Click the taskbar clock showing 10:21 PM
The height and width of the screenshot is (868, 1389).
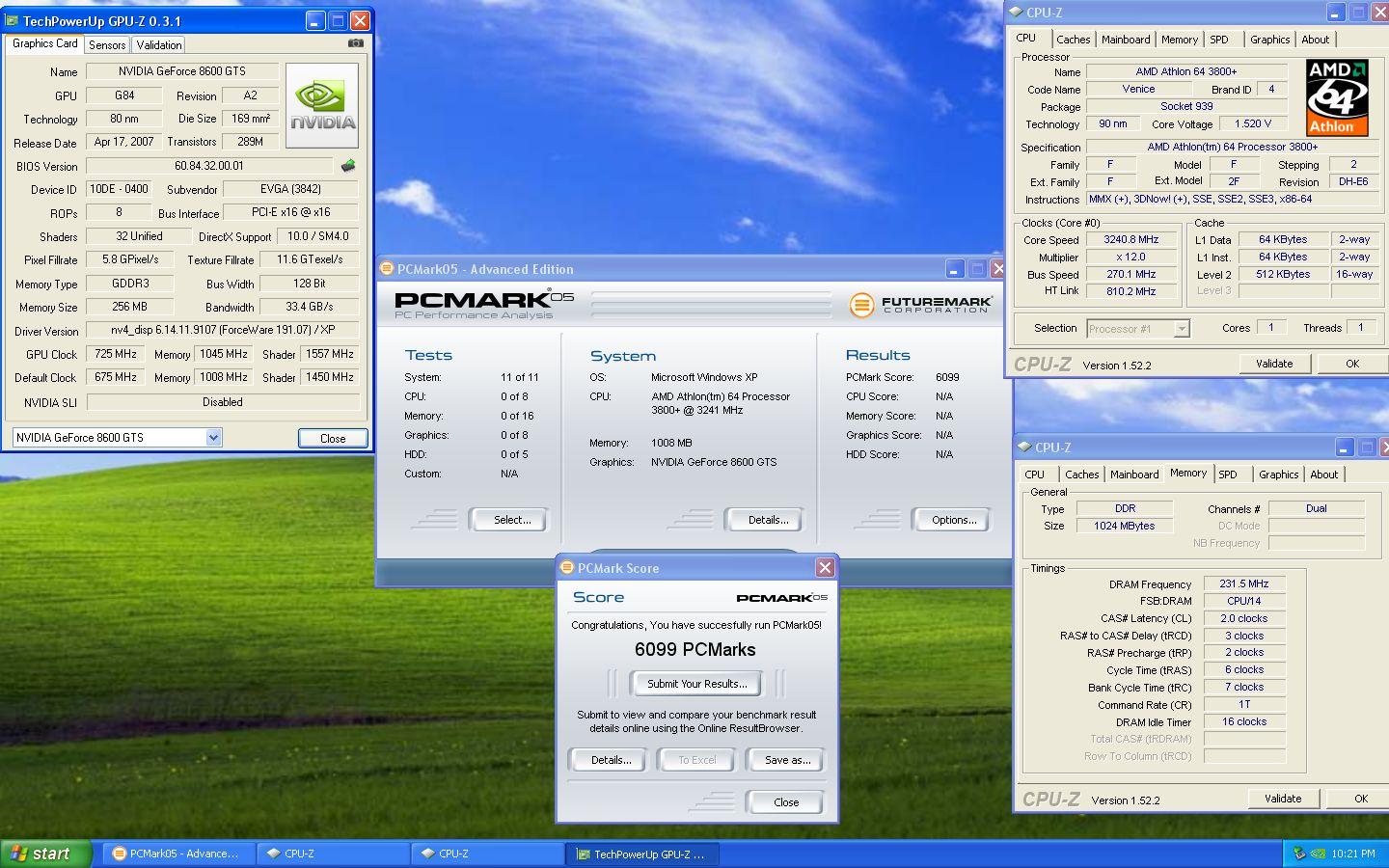(1352, 854)
